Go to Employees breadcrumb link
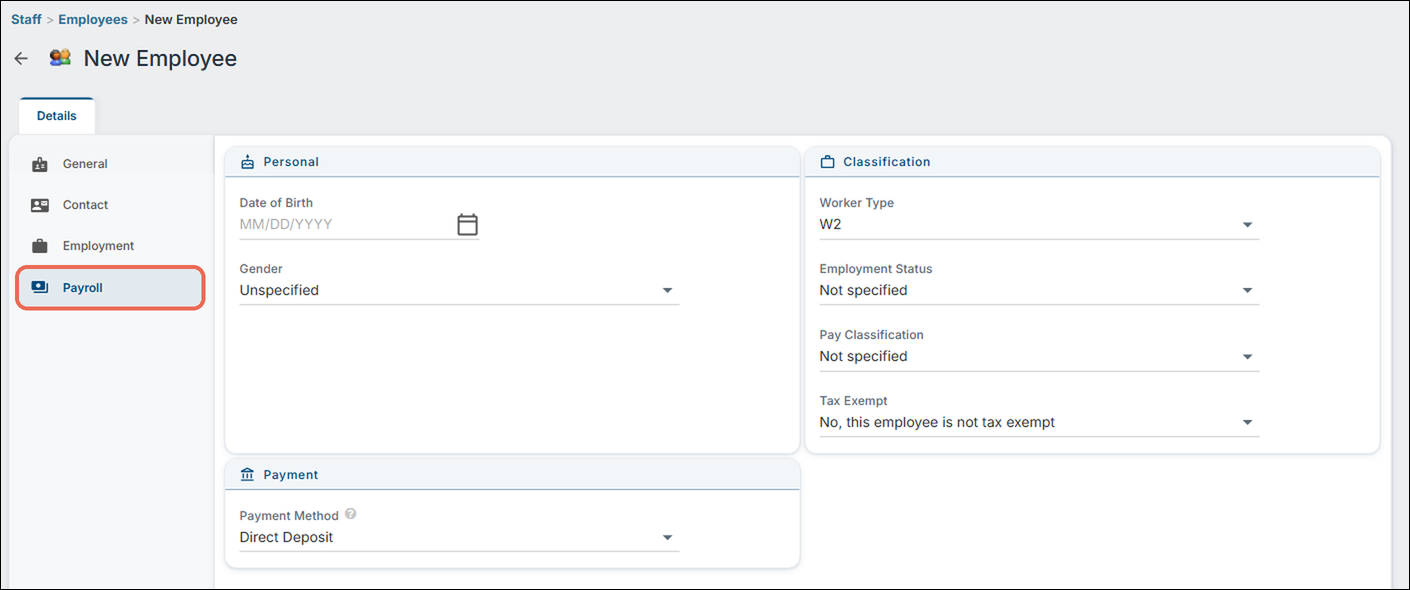The image size is (1410, 590). click(x=93, y=19)
